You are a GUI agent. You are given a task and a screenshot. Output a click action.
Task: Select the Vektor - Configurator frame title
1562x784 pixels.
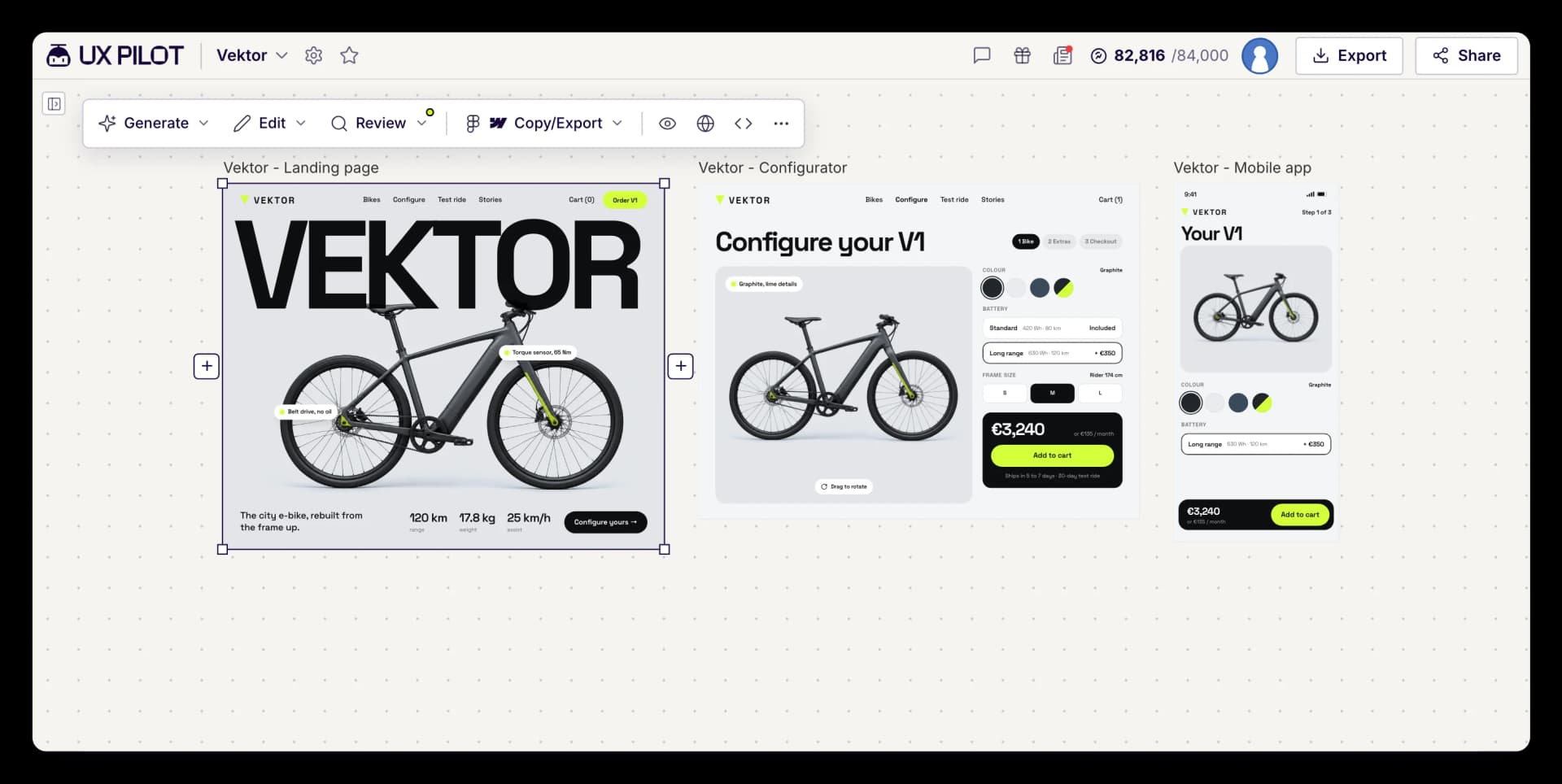(772, 168)
